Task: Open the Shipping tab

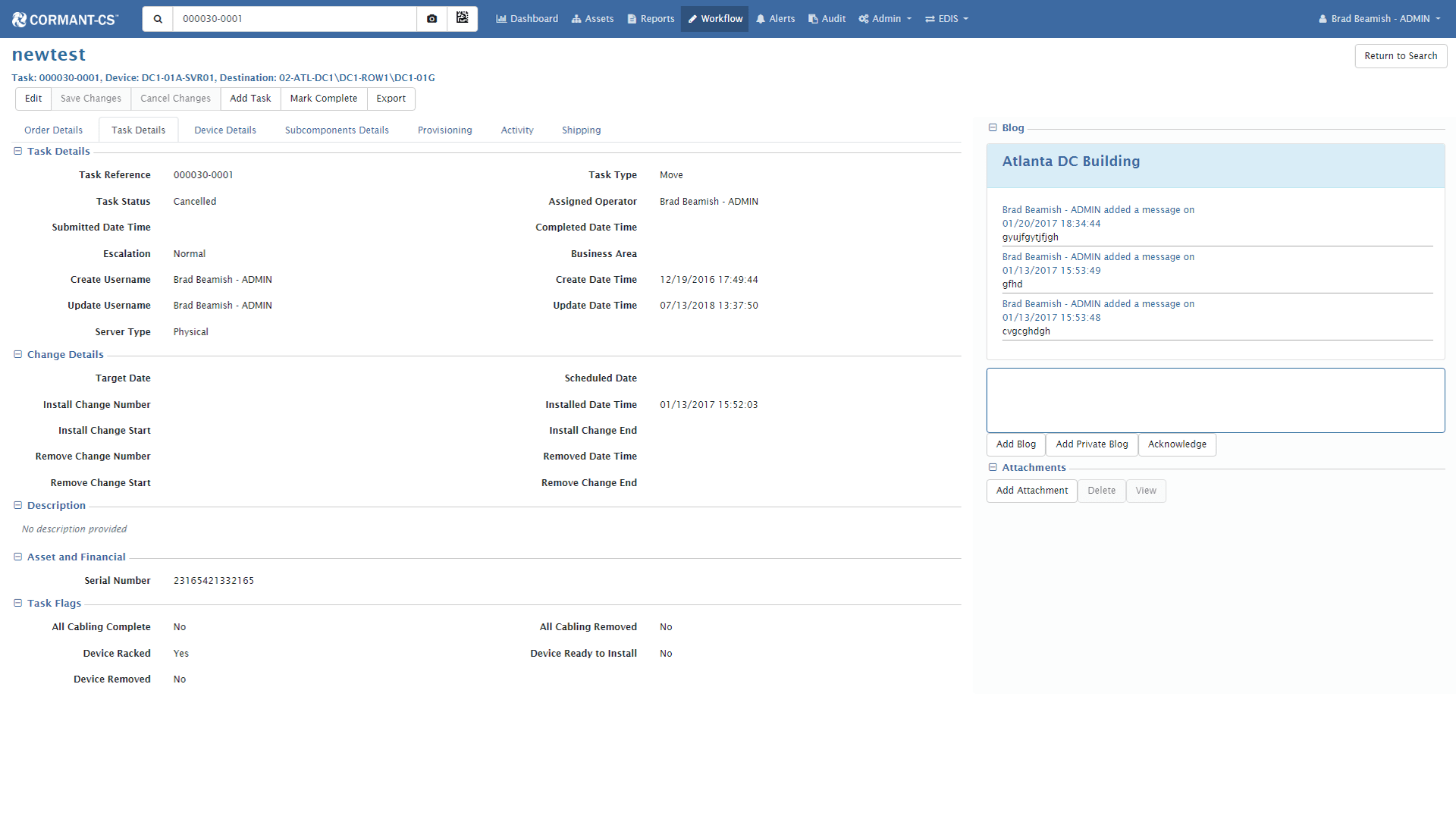Action: tap(581, 130)
